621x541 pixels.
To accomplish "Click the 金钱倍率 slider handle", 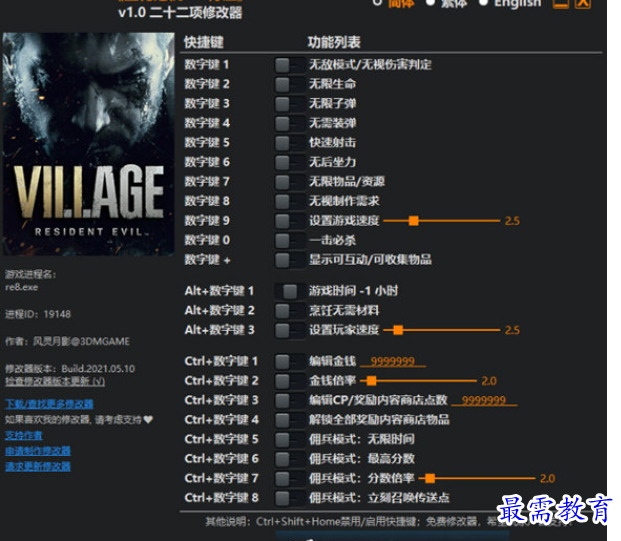I will tap(371, 381).
